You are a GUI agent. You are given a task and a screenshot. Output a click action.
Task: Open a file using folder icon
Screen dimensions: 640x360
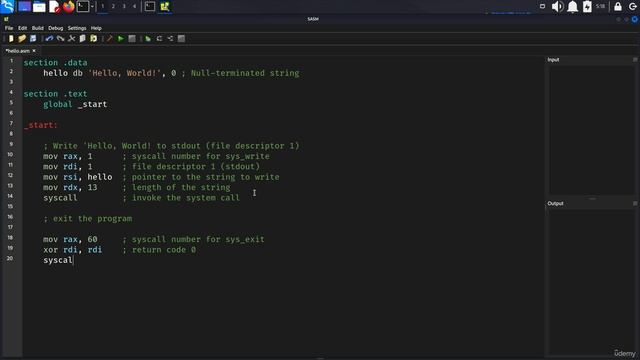pos(22,38)
